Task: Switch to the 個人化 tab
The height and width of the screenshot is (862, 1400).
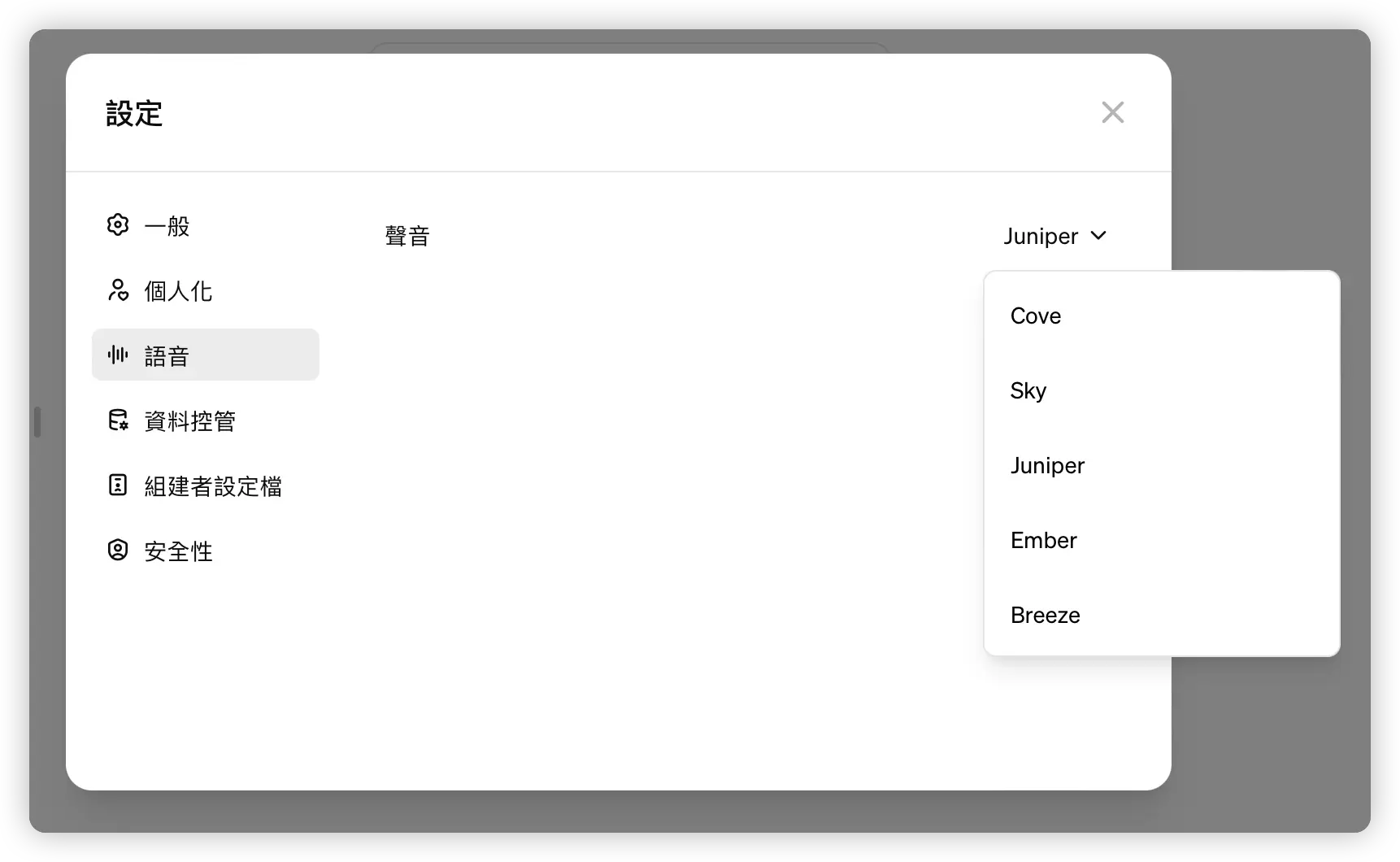Action: click(x=205, y=290)
